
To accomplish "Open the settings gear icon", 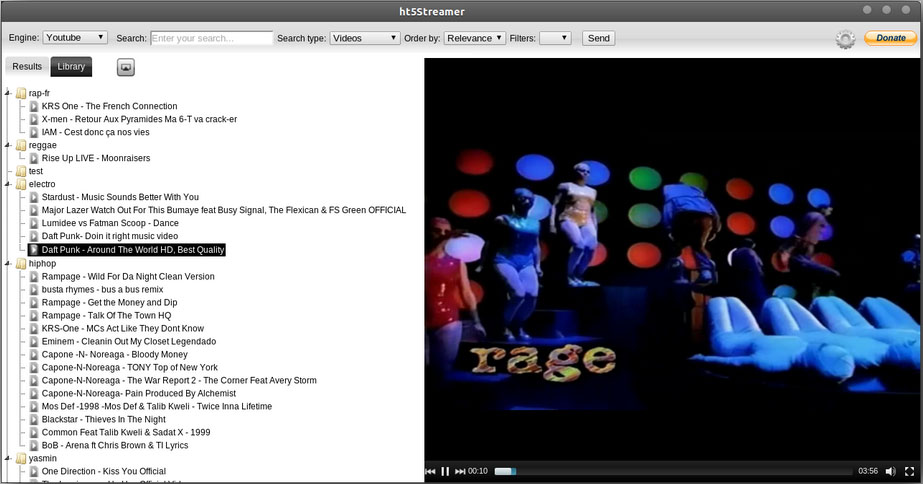I will click(x=846, y=39).
